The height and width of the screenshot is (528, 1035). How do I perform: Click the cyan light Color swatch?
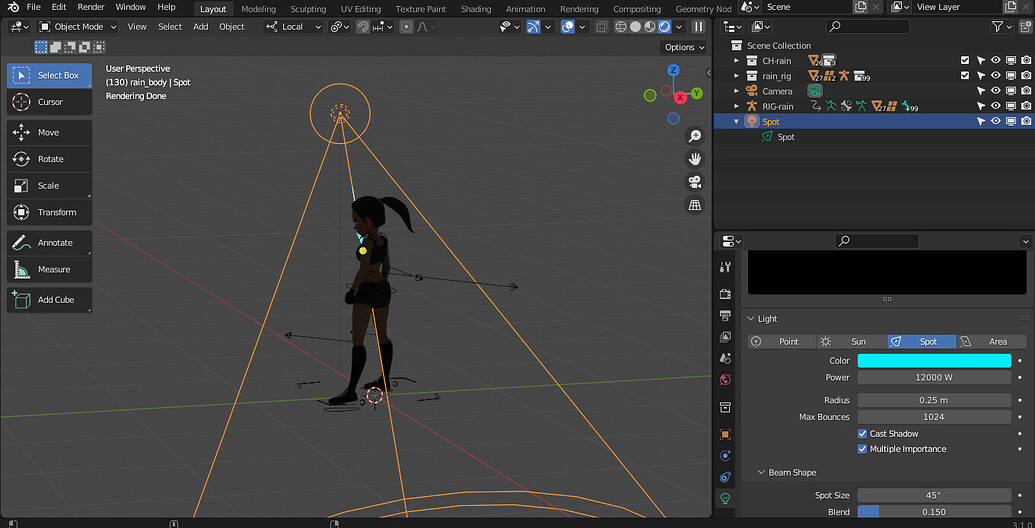934,361
